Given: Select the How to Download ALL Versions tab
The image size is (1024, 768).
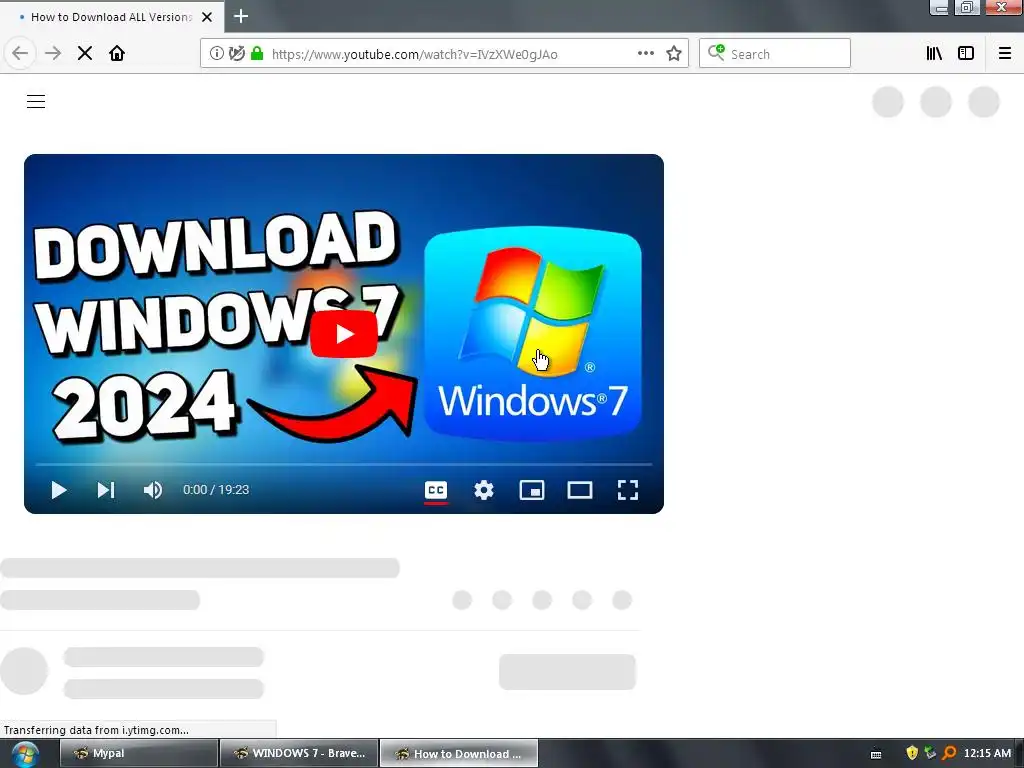Looking at the screenshot, I should [x=112, y=16].
